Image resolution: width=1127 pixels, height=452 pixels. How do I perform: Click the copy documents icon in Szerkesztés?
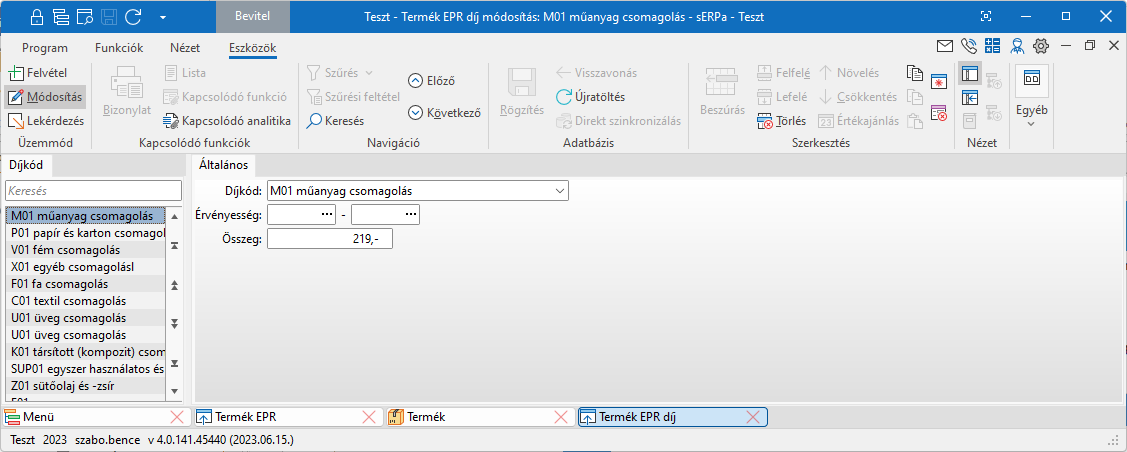[914, 73]
